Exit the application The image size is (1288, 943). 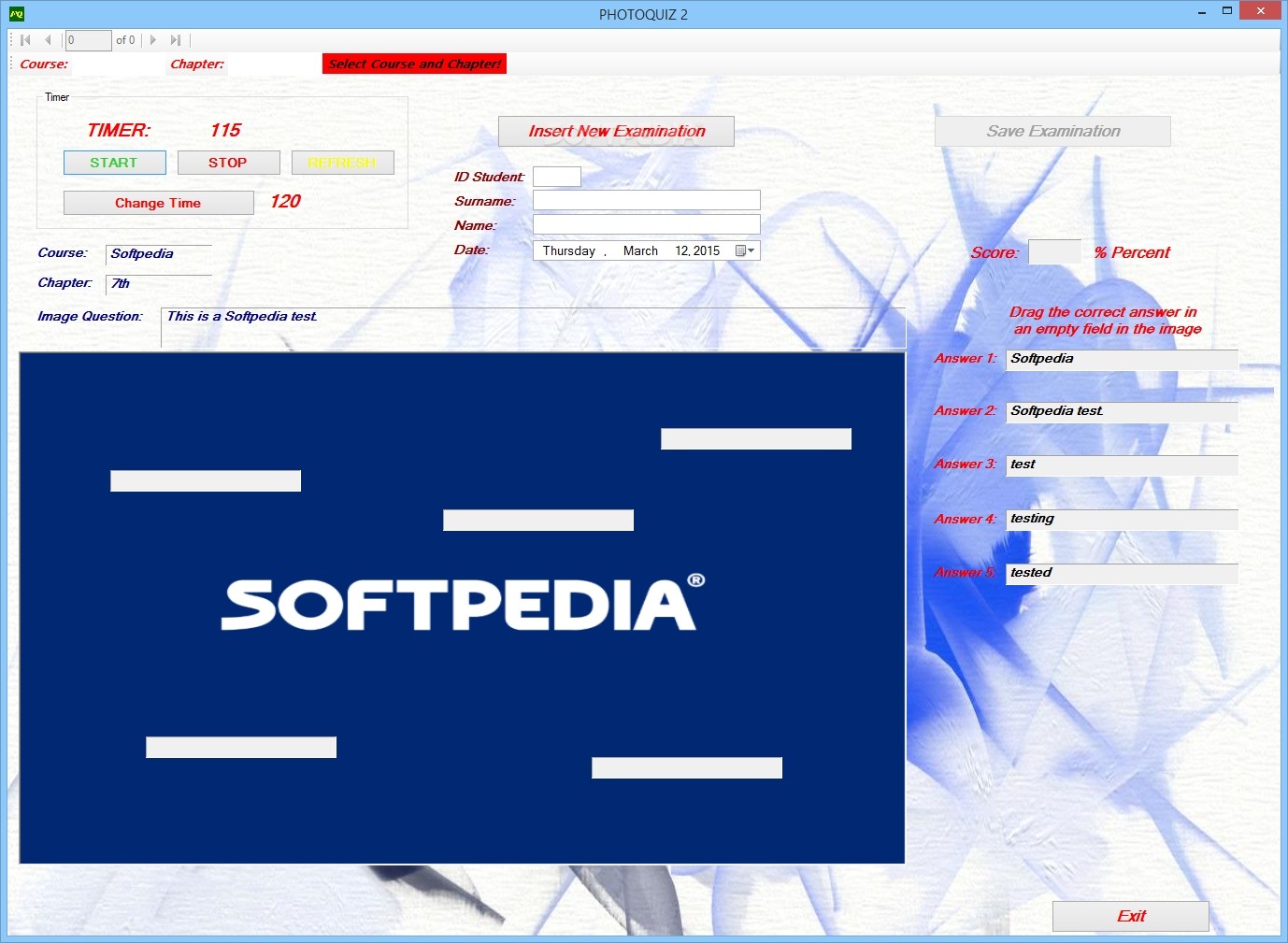point(1131,916)
